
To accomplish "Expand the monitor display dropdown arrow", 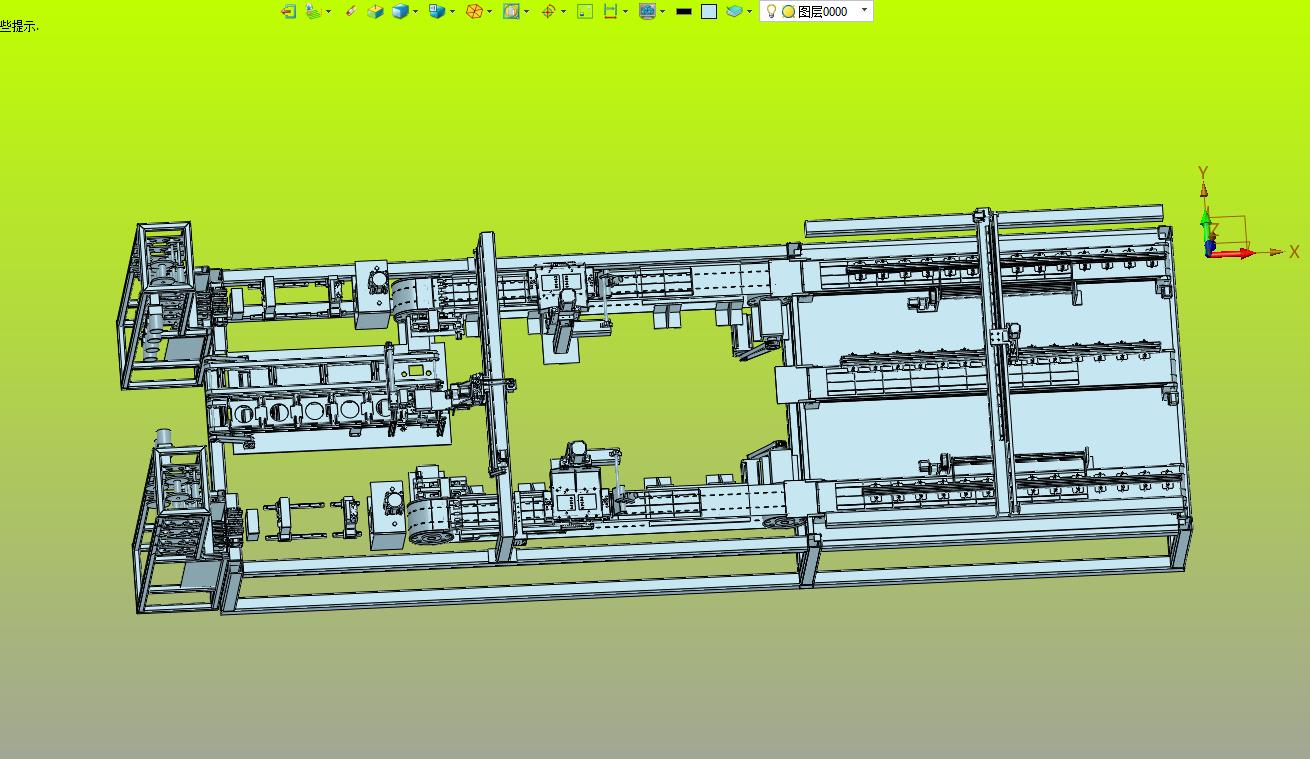I will click(x=662, y=12).
